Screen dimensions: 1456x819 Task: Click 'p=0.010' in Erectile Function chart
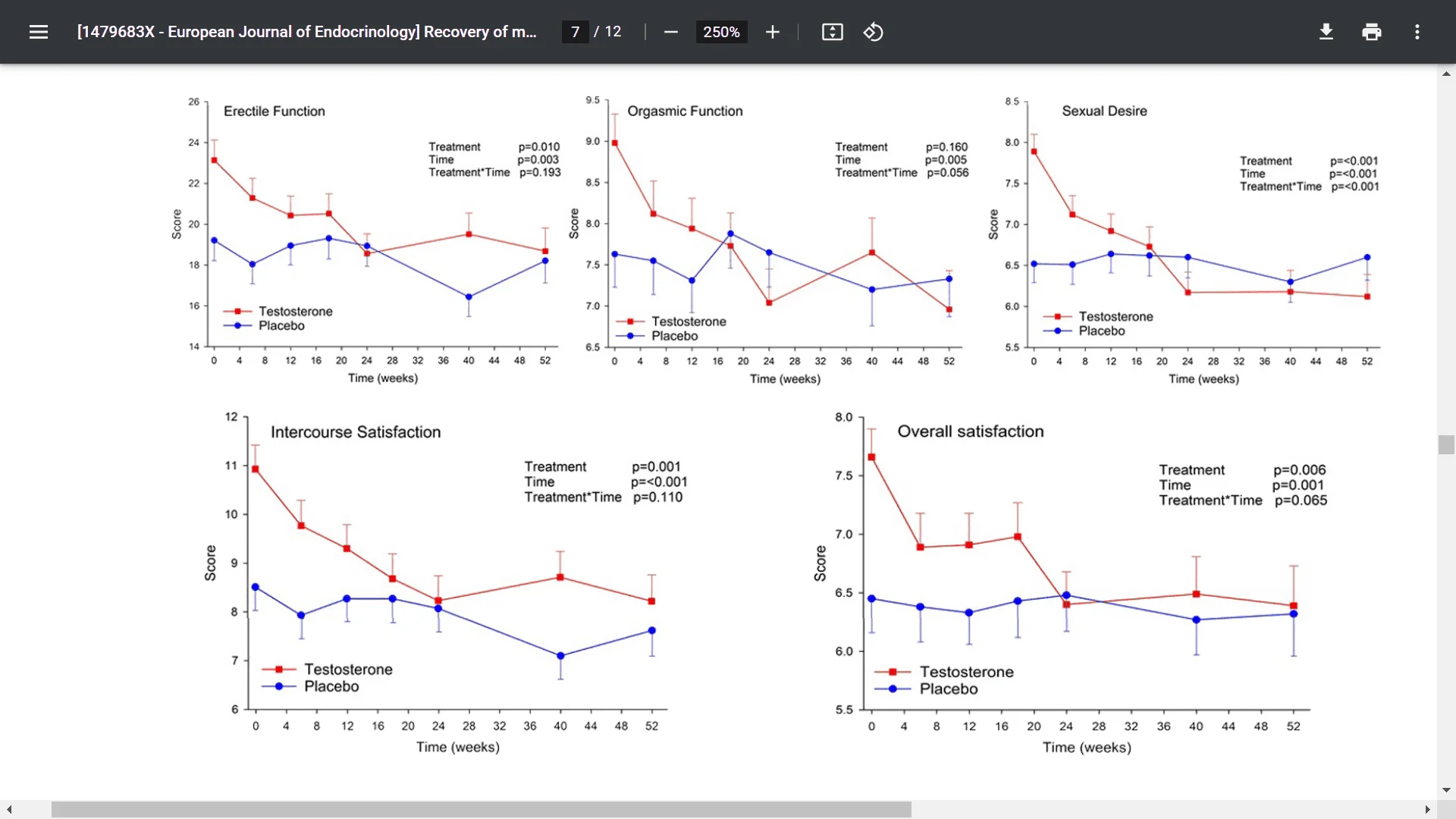pos(539,147)
